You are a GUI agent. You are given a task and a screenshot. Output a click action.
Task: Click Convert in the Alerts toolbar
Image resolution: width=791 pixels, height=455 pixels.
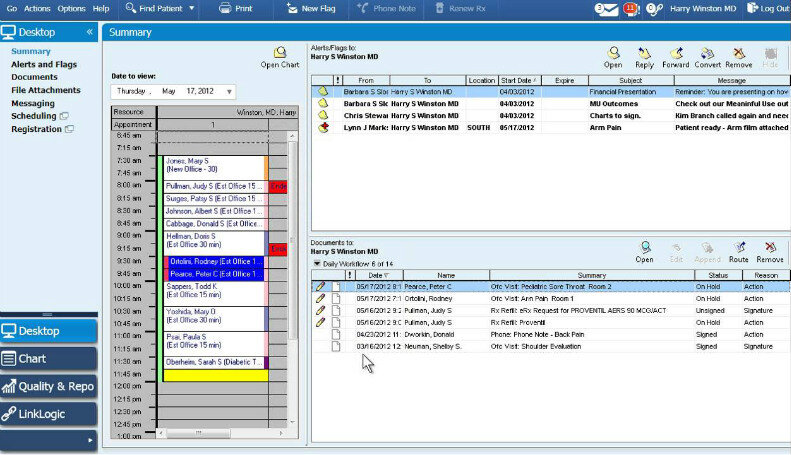pos(708,56)
